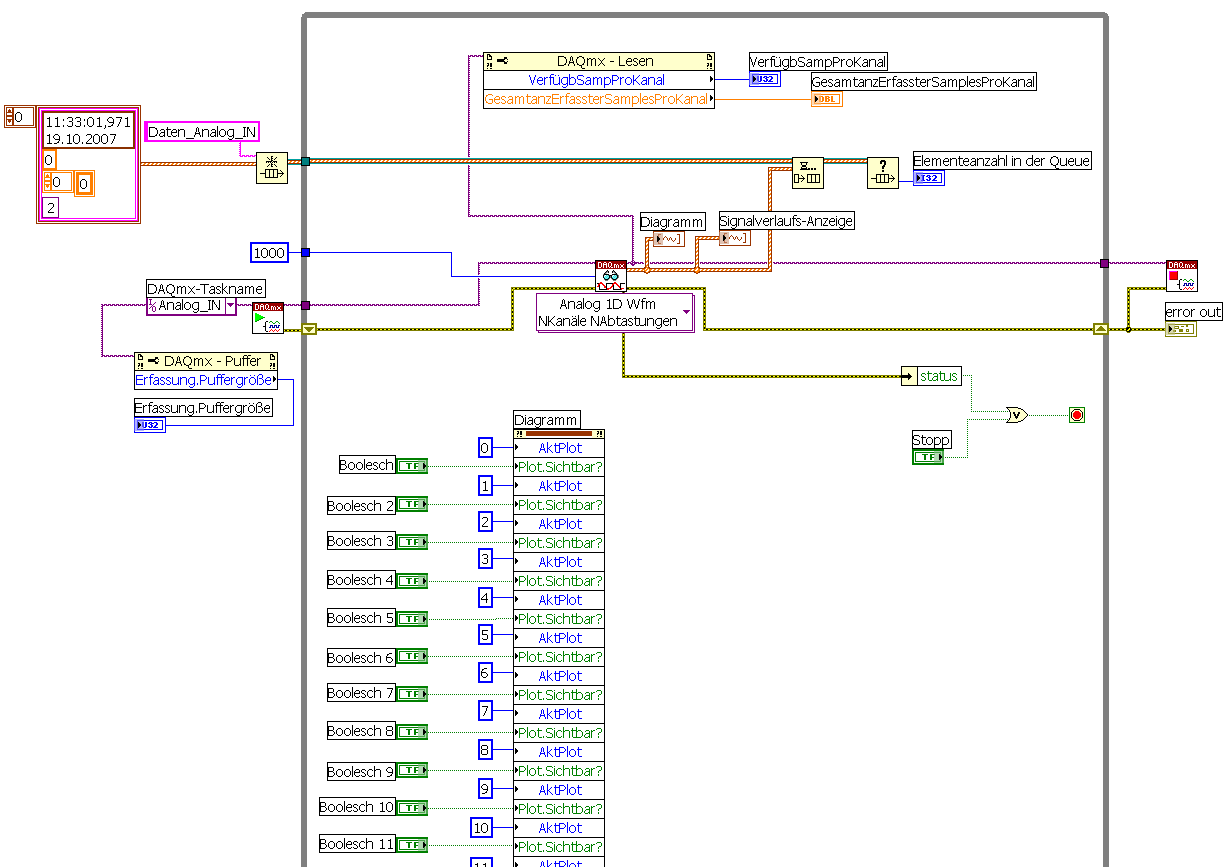
Task: Select the error out indicator terminal
Action: point(1180,328)
